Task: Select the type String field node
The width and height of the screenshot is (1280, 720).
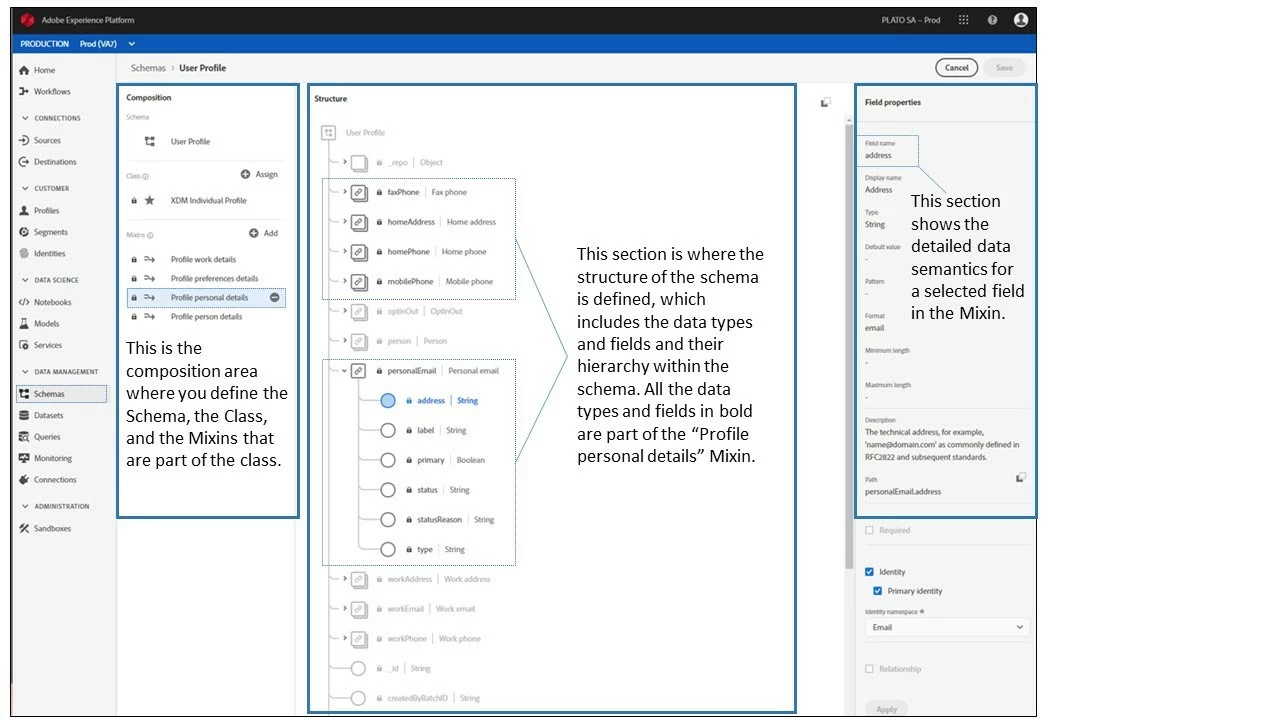Action: pyautogui.click(x=388, y=549)
